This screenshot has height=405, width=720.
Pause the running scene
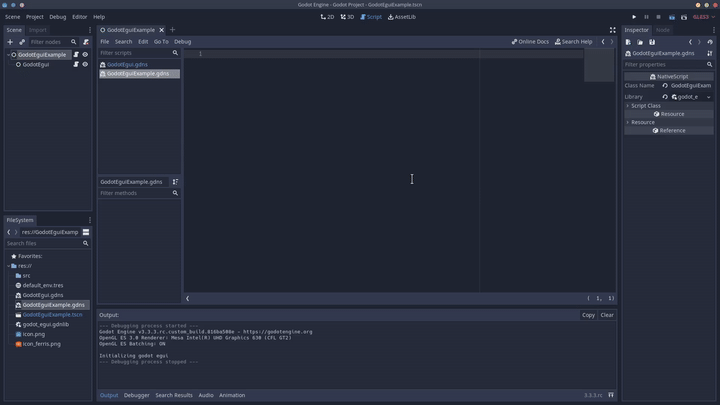[x=646, y=17]
